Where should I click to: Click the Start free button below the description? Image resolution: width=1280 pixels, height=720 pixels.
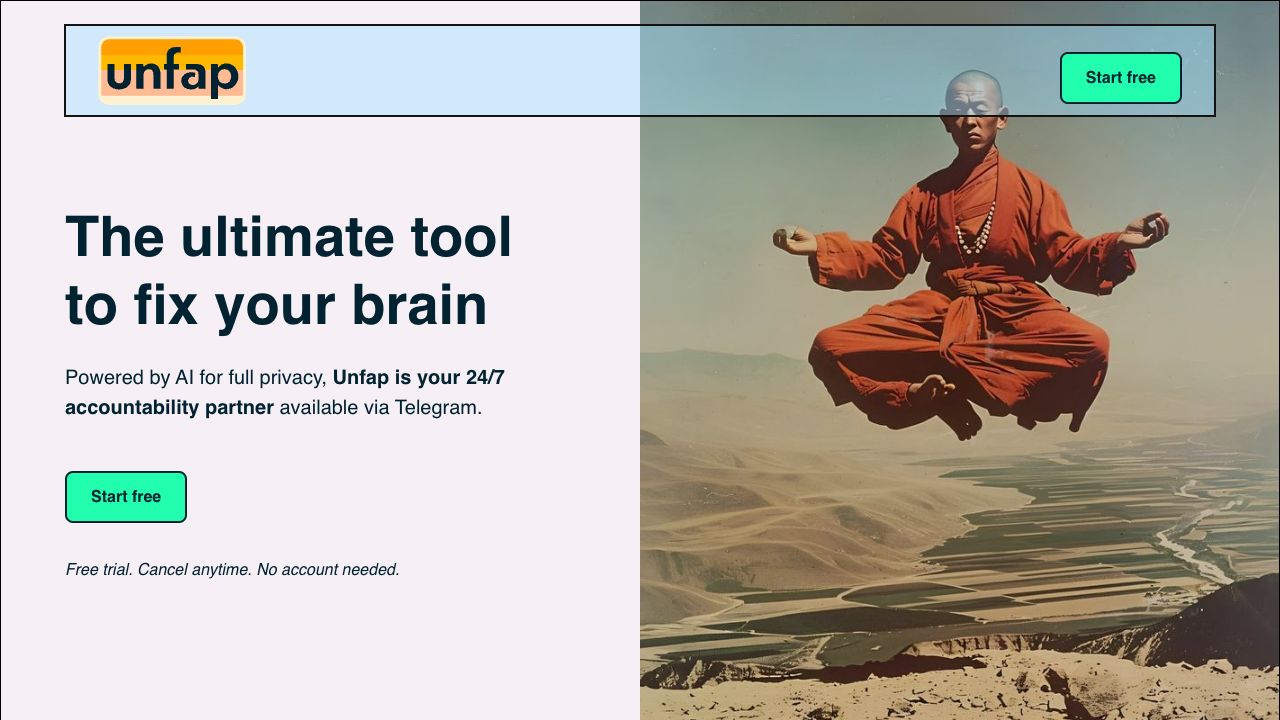126,497
